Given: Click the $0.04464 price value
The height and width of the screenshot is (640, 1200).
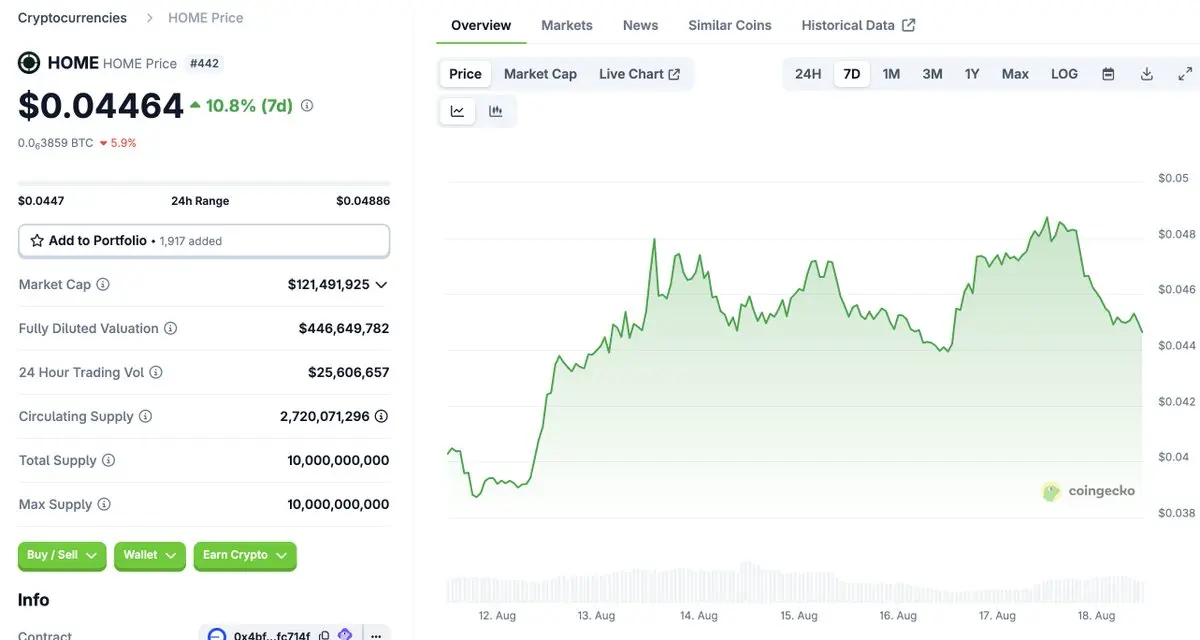Looking at the screenshot, I should pyautogui.click(x=101, y=106).
